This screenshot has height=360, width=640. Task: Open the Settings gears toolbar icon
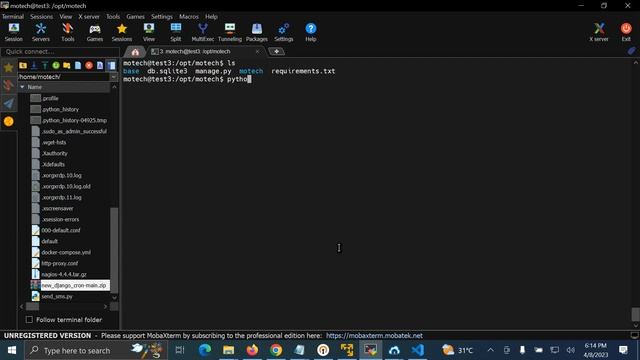coord(284,32)
